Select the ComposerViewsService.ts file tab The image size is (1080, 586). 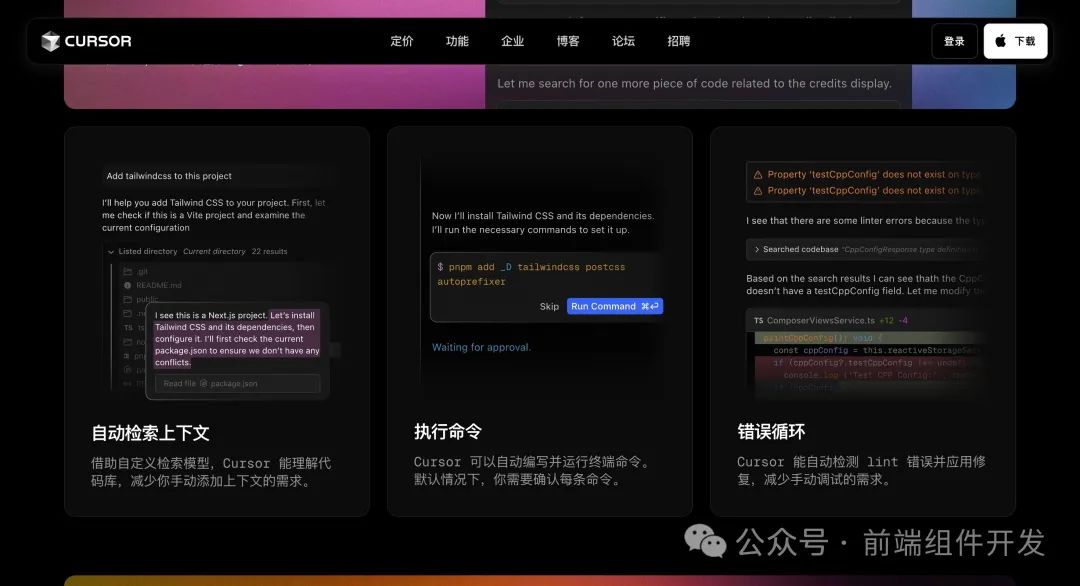(x=822, y=321)
